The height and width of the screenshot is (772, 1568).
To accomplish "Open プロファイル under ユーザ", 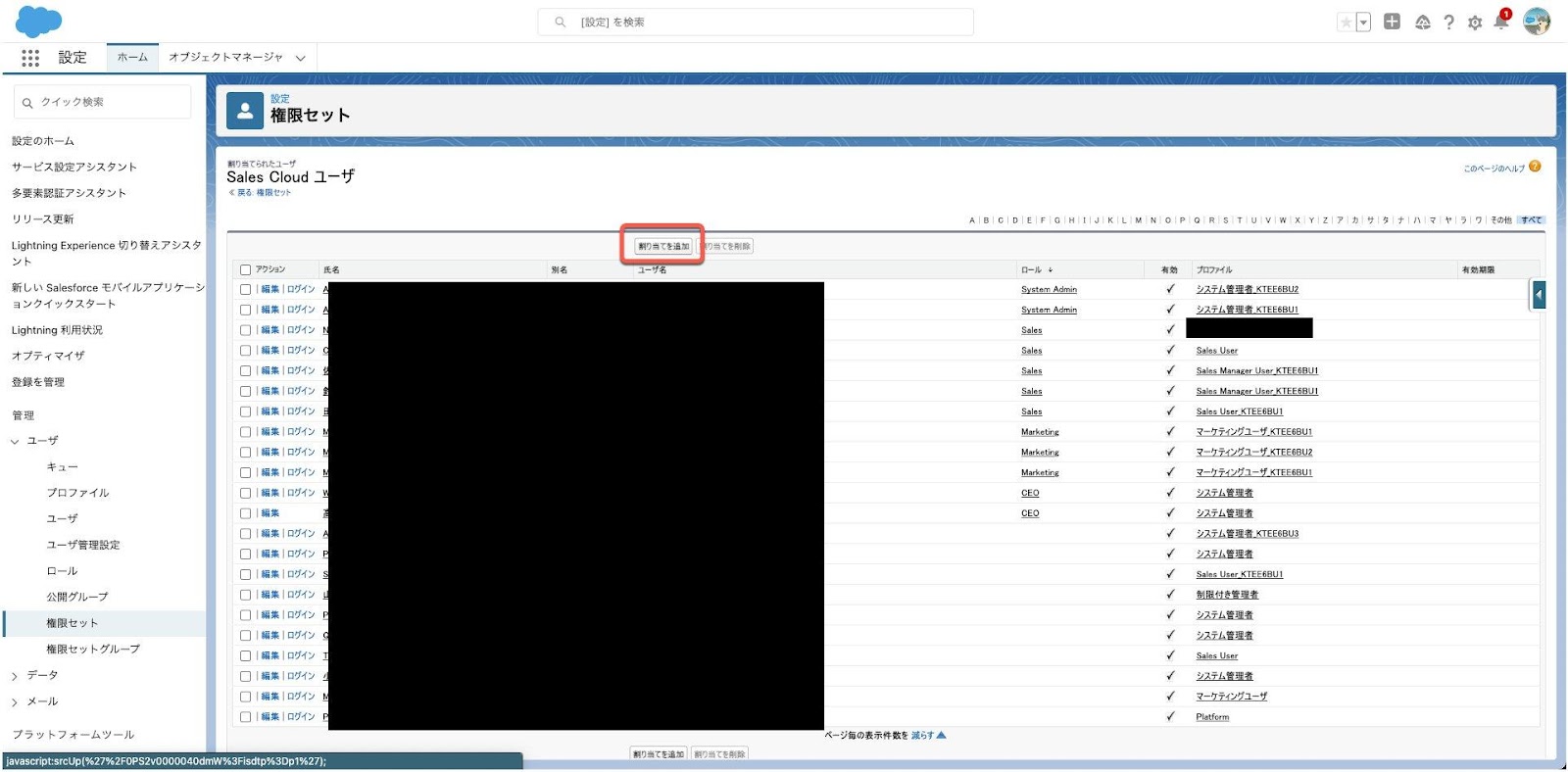I will pyautogui.click(x=78, y=494).
